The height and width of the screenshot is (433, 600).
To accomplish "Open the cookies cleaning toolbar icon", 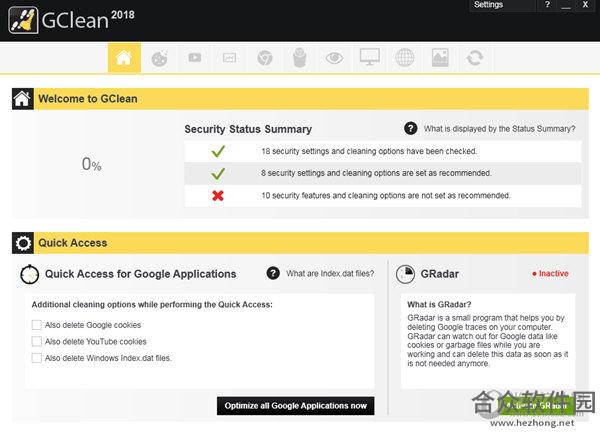I will pyautogui.click(x=159, y=58).
